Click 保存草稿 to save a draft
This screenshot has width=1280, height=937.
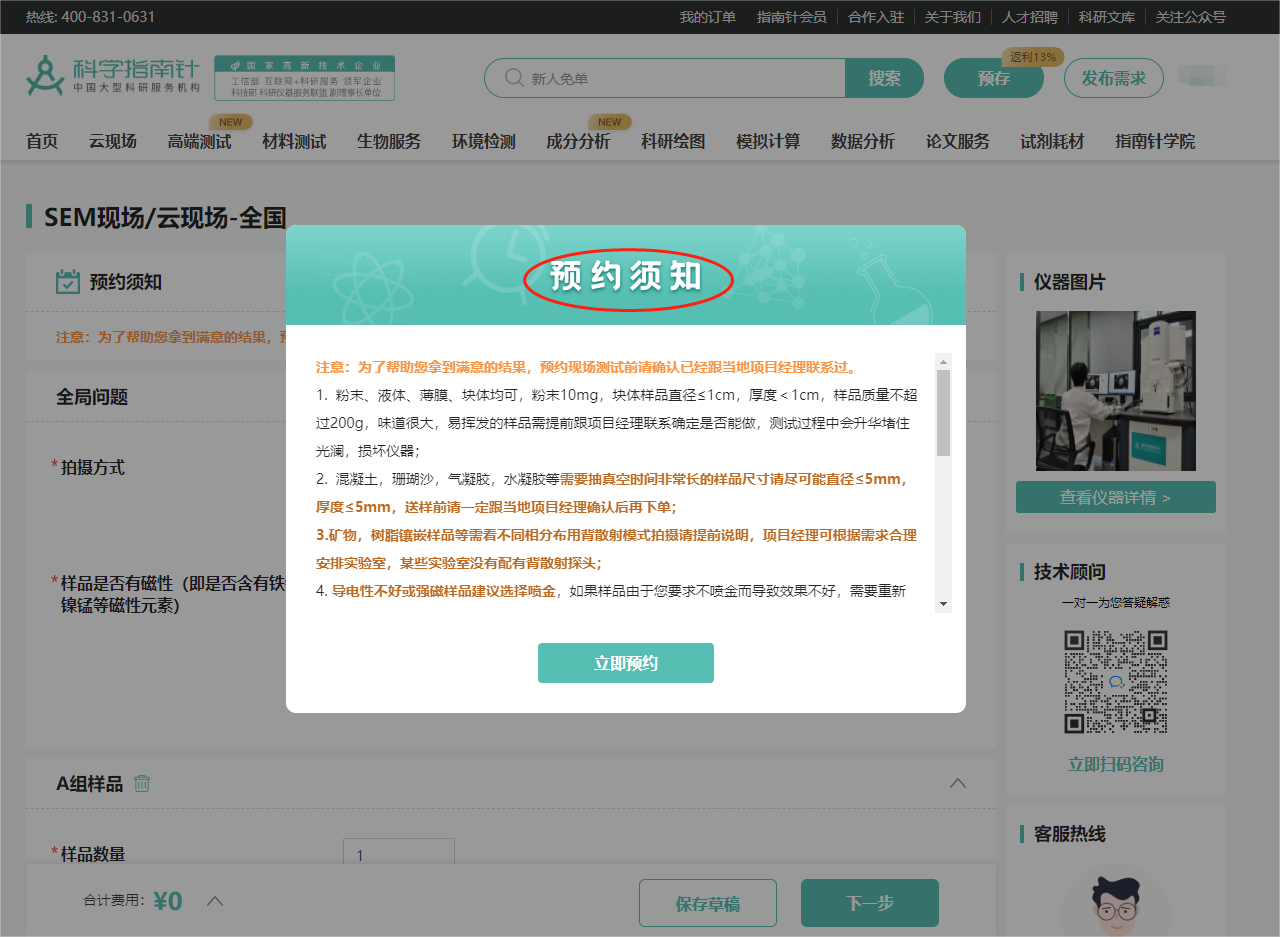click(707, 902)
